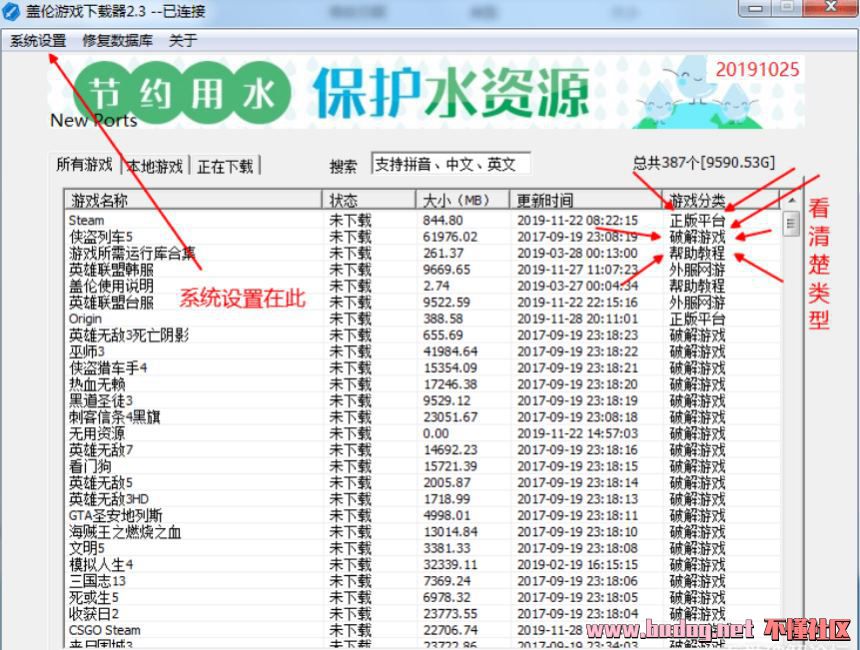Click size value 61976.02
860x650 pixels.
450,237
